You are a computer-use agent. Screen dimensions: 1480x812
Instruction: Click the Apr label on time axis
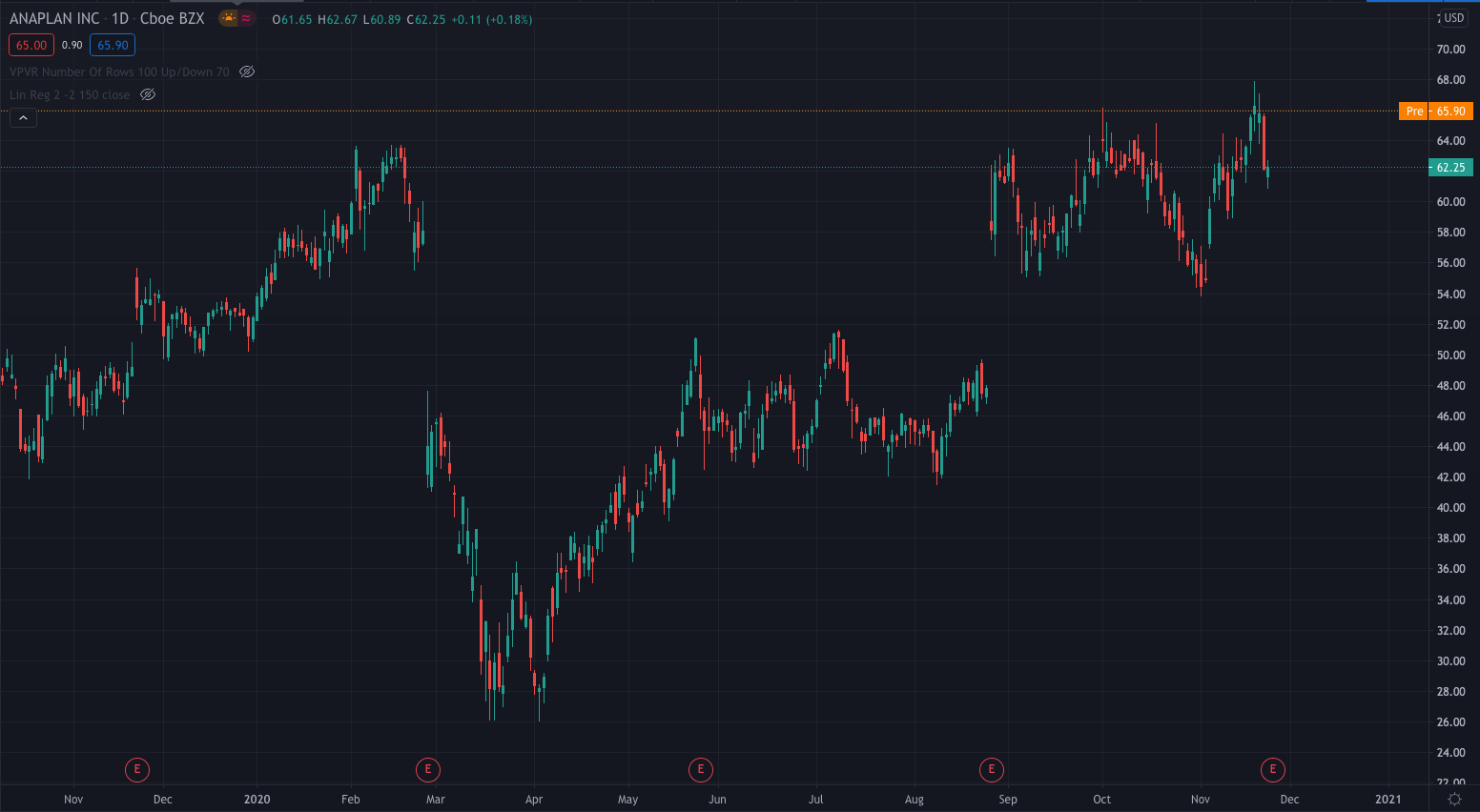(534, 799)
